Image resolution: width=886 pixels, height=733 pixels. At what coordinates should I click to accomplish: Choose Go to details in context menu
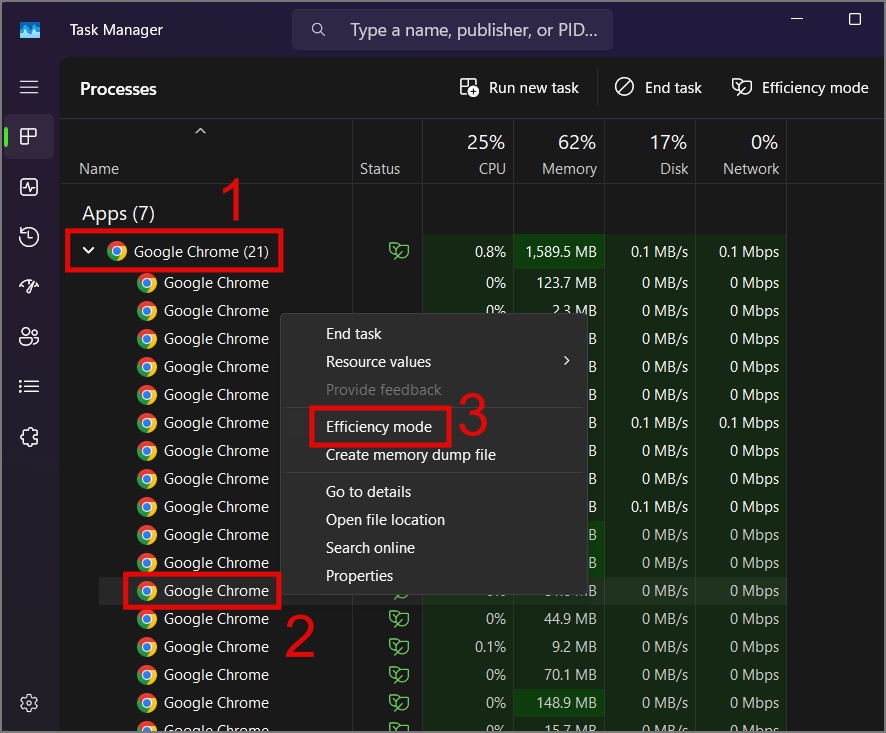point(368,492)
